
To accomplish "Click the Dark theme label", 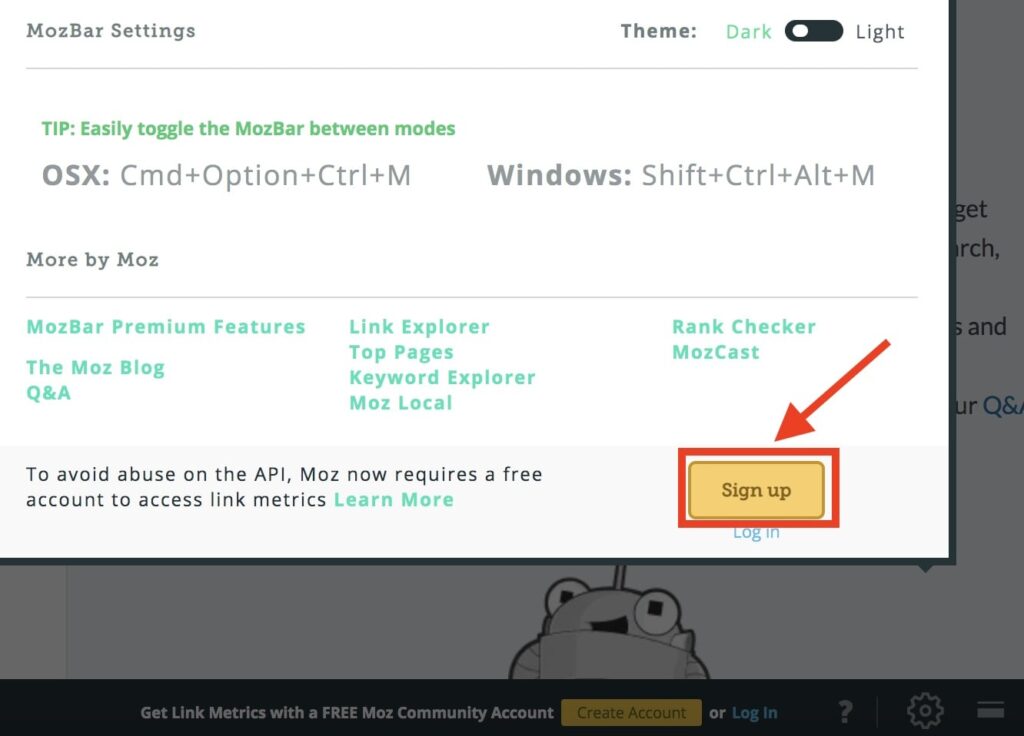I will [748, 31].
